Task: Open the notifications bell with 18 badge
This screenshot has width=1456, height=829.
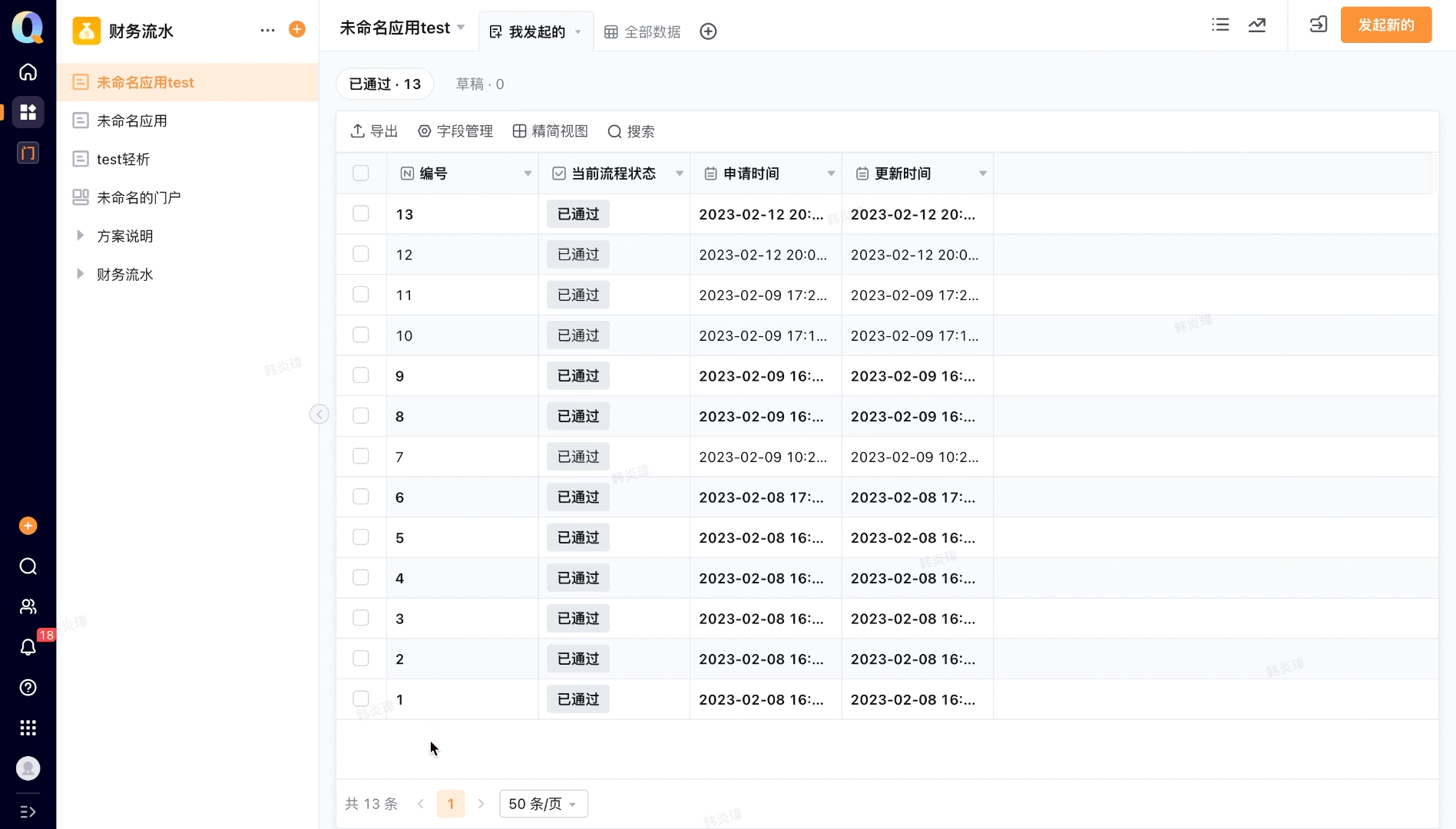Action: click(x=28, y=647)
